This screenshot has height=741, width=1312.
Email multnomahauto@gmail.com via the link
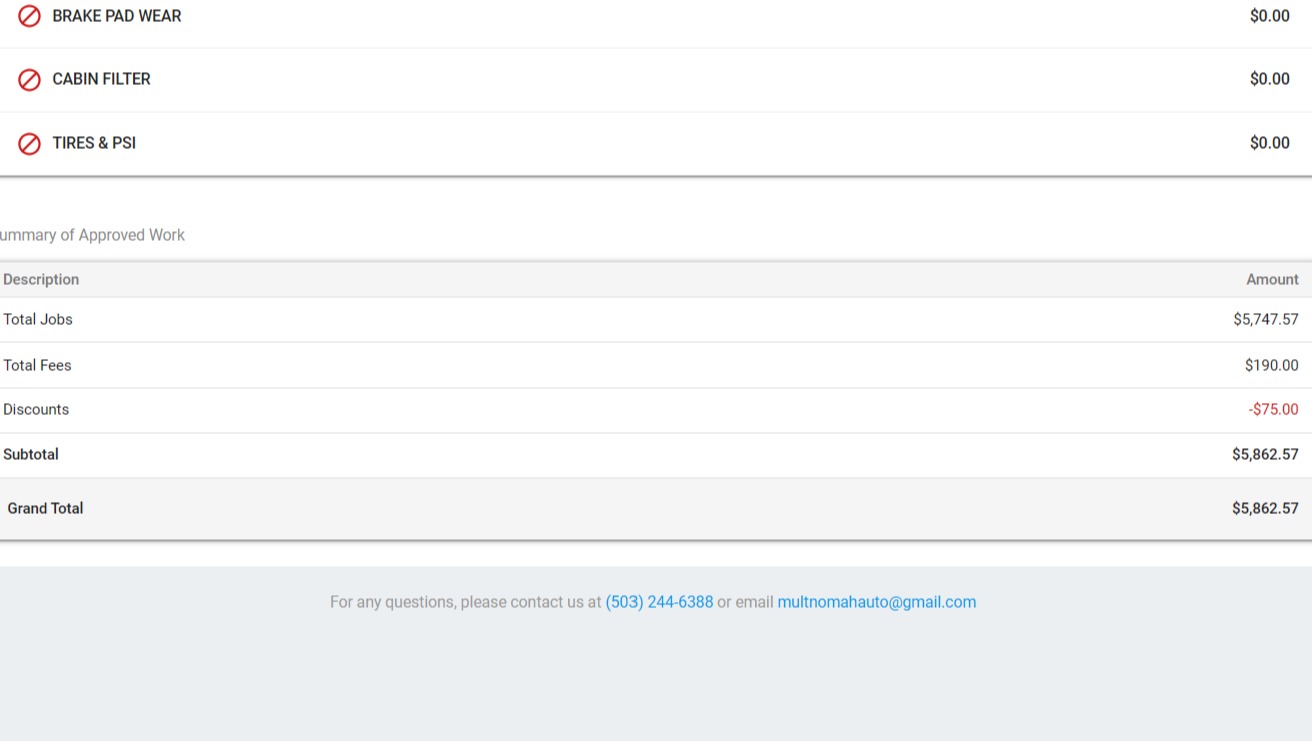click(876, 602)
